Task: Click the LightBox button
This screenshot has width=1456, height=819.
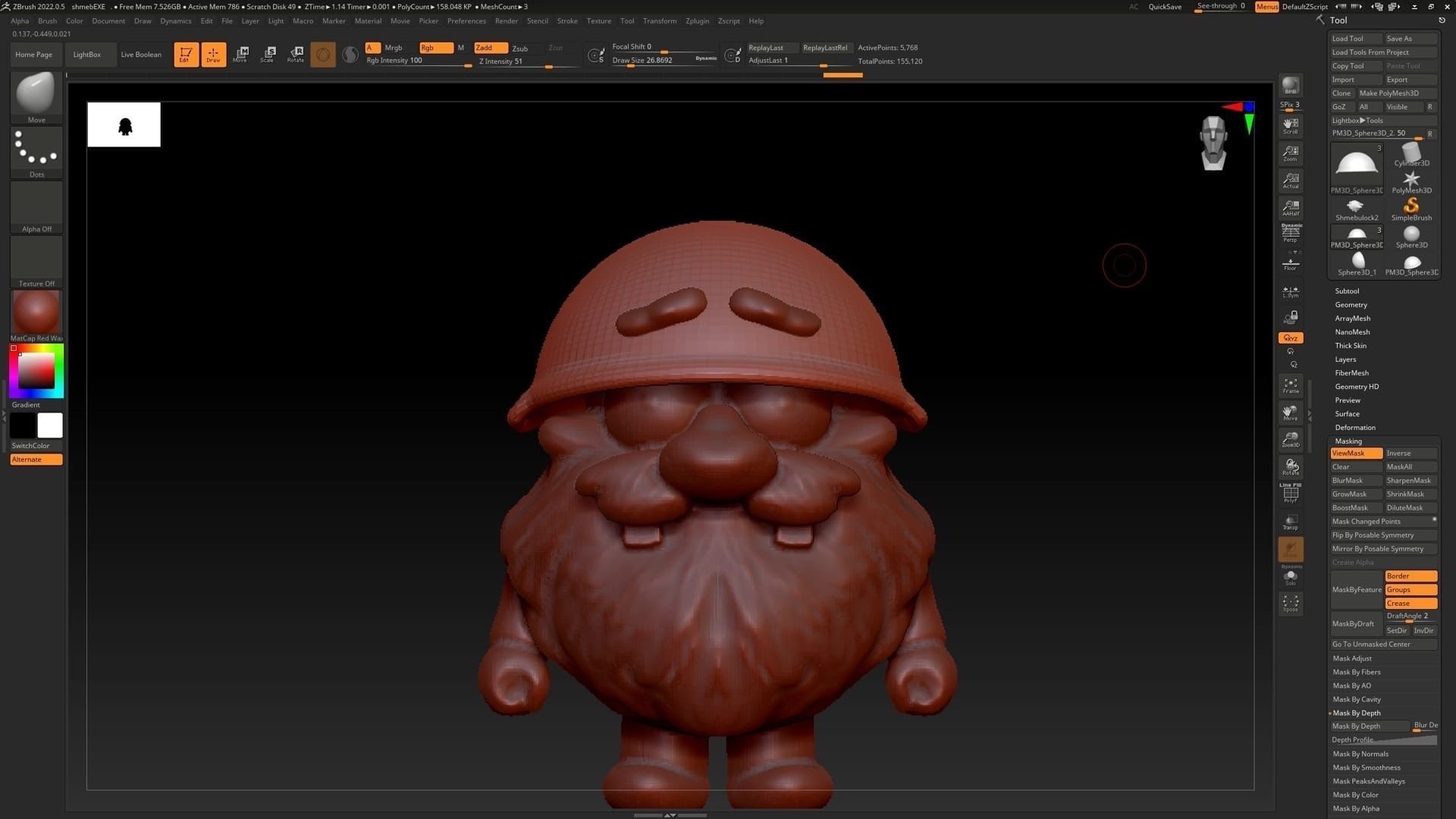Action: coord(86,55)
